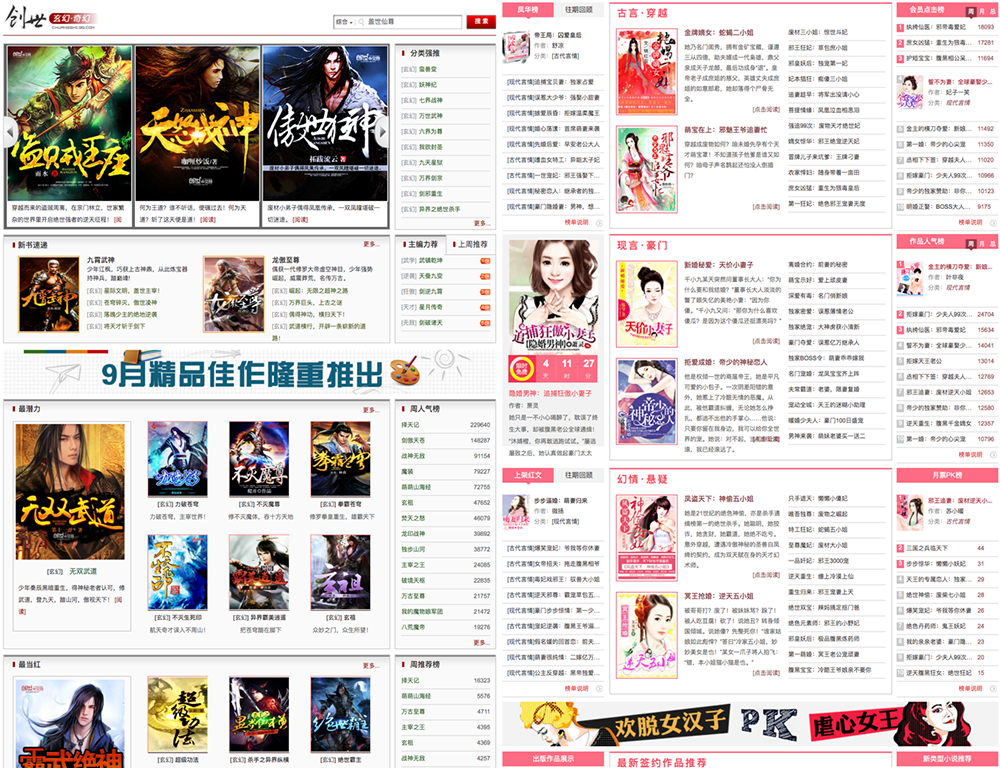The image size is (1000, 768).
Task: Open the 神偷五小姐 book cover
Action: (647, 538)
